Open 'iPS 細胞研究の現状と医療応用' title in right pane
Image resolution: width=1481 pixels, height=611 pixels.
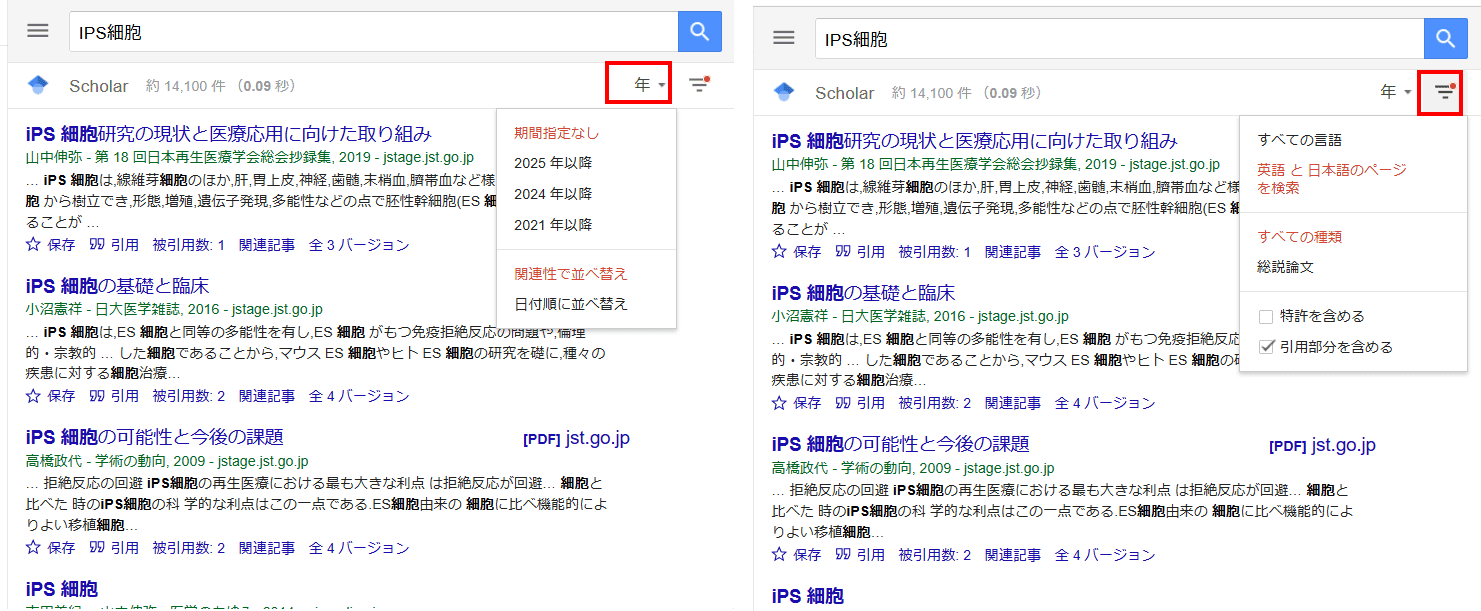pos(975,142)
